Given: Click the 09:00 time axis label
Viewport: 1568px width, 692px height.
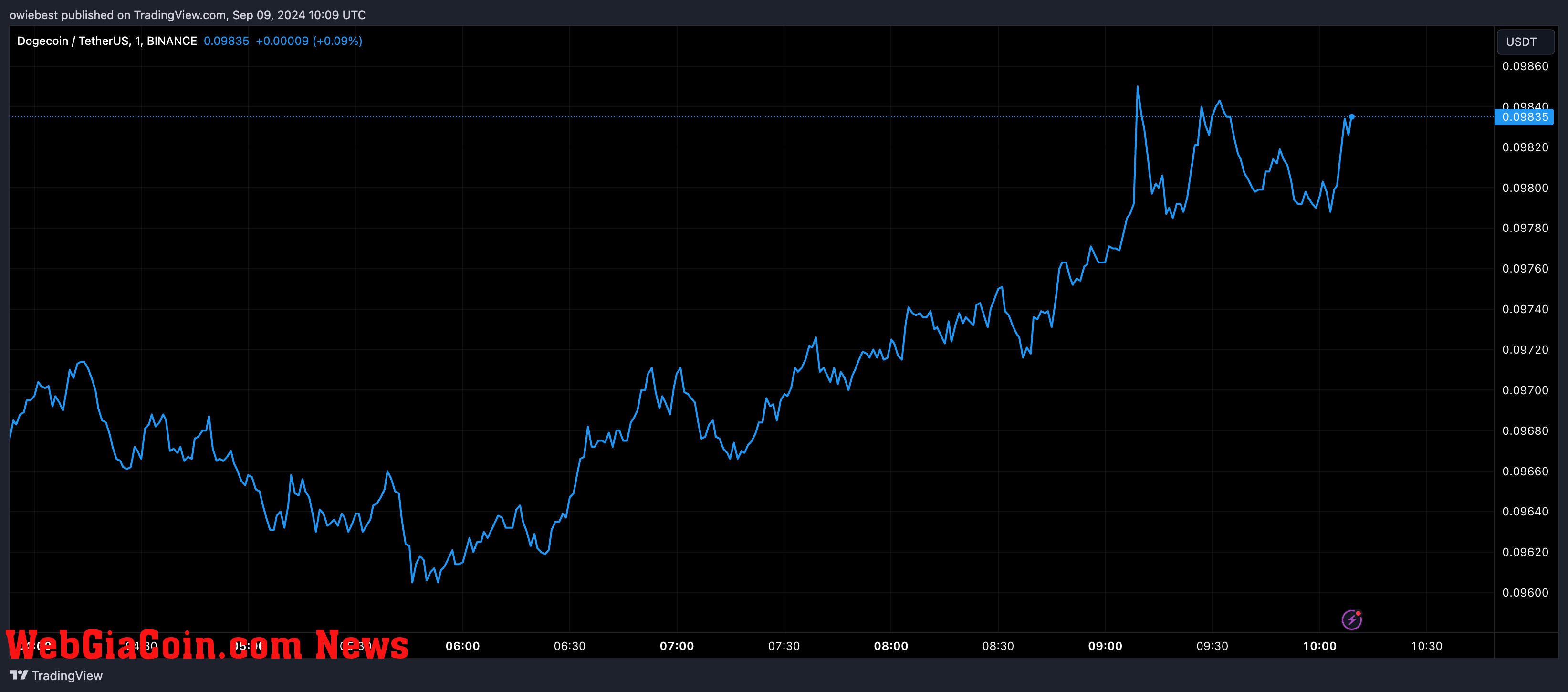Looking at the screenshot, I should [x=1106, y=646].
